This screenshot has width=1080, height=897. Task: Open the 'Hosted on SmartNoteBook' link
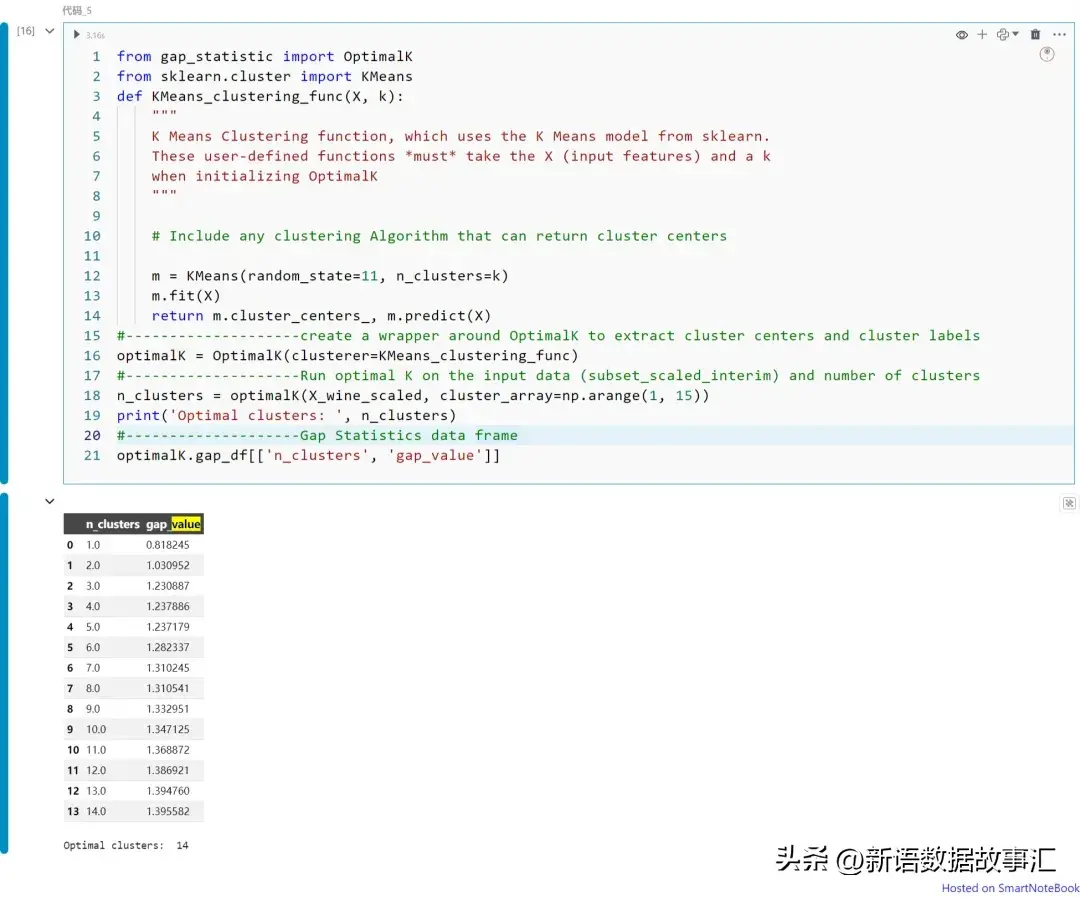[x=1010, y=888]
